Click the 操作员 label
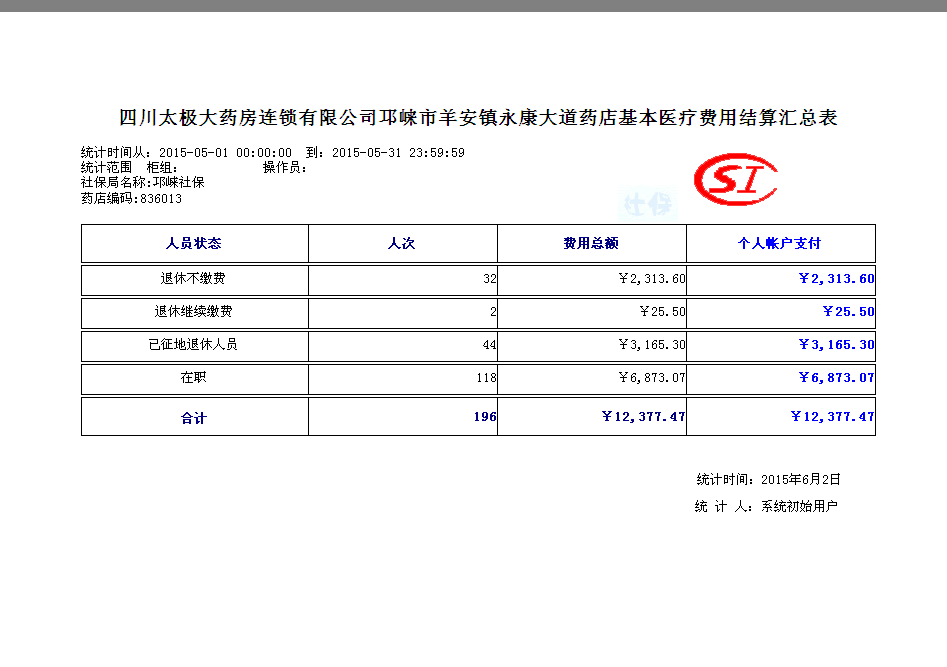 pyautogui.click(x=284, y=167)
